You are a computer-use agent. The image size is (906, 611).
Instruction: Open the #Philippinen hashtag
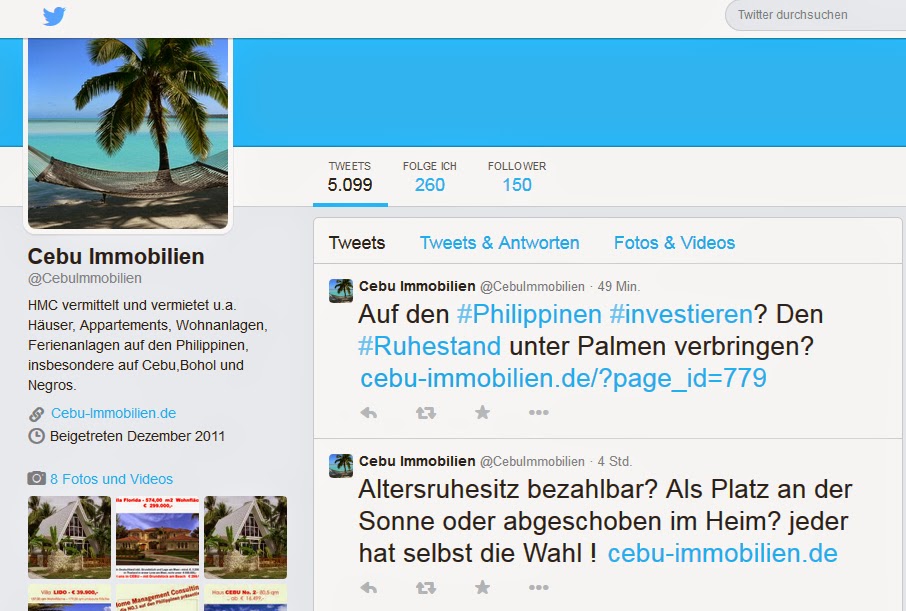click(x=529, y=314)
